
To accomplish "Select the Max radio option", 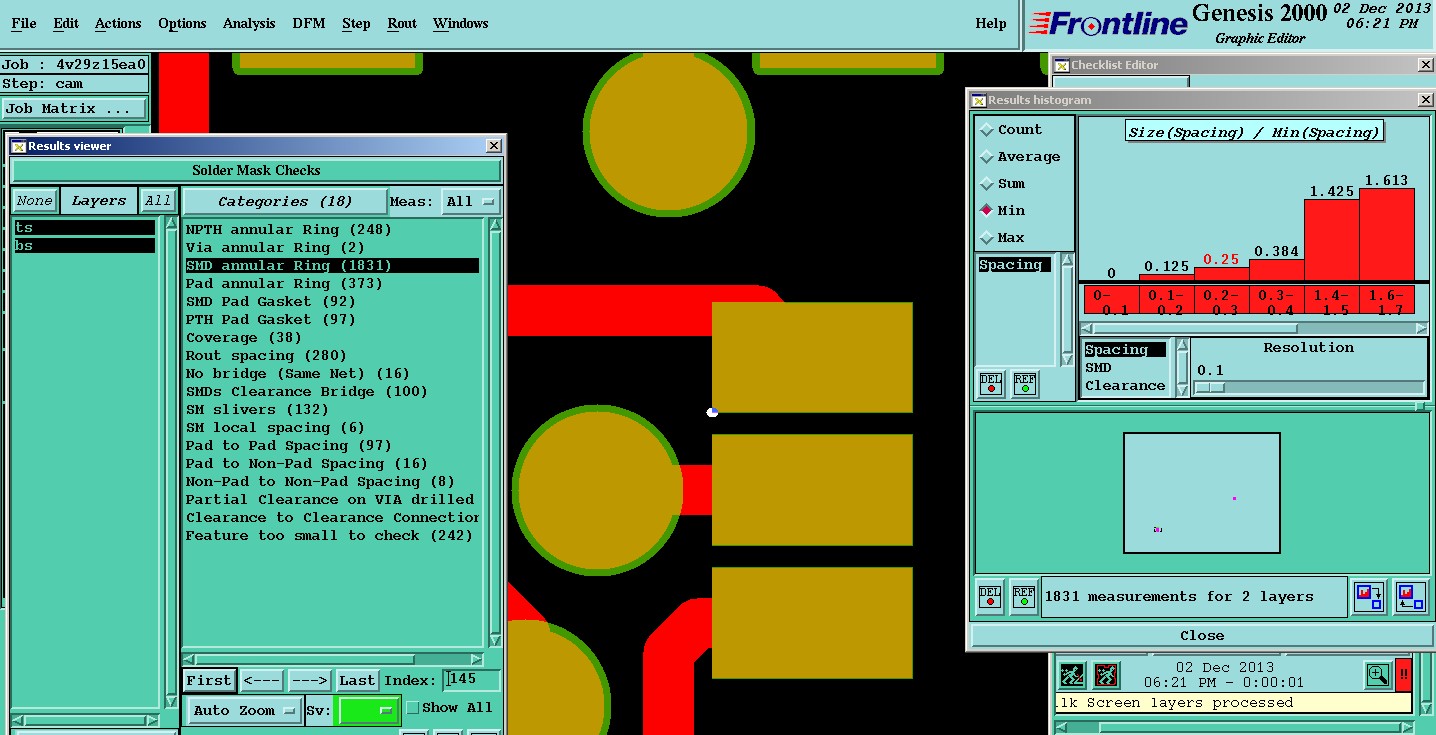I will coord(1003,238).
